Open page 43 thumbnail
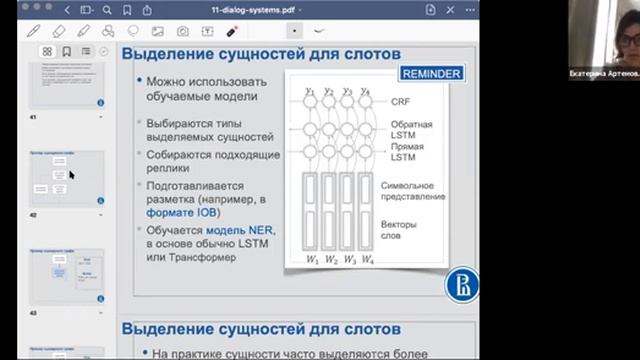The height and width of the screenshot is (360, 640). [67, 277]
